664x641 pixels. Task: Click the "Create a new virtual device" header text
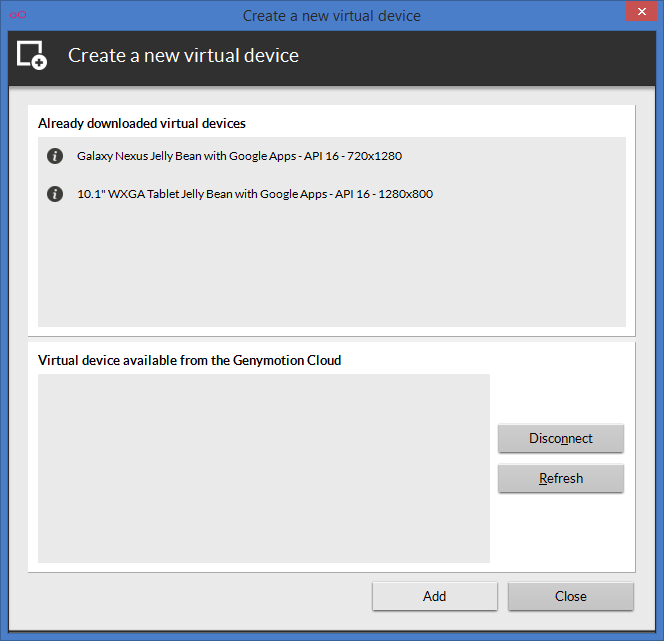click(183, 55)
